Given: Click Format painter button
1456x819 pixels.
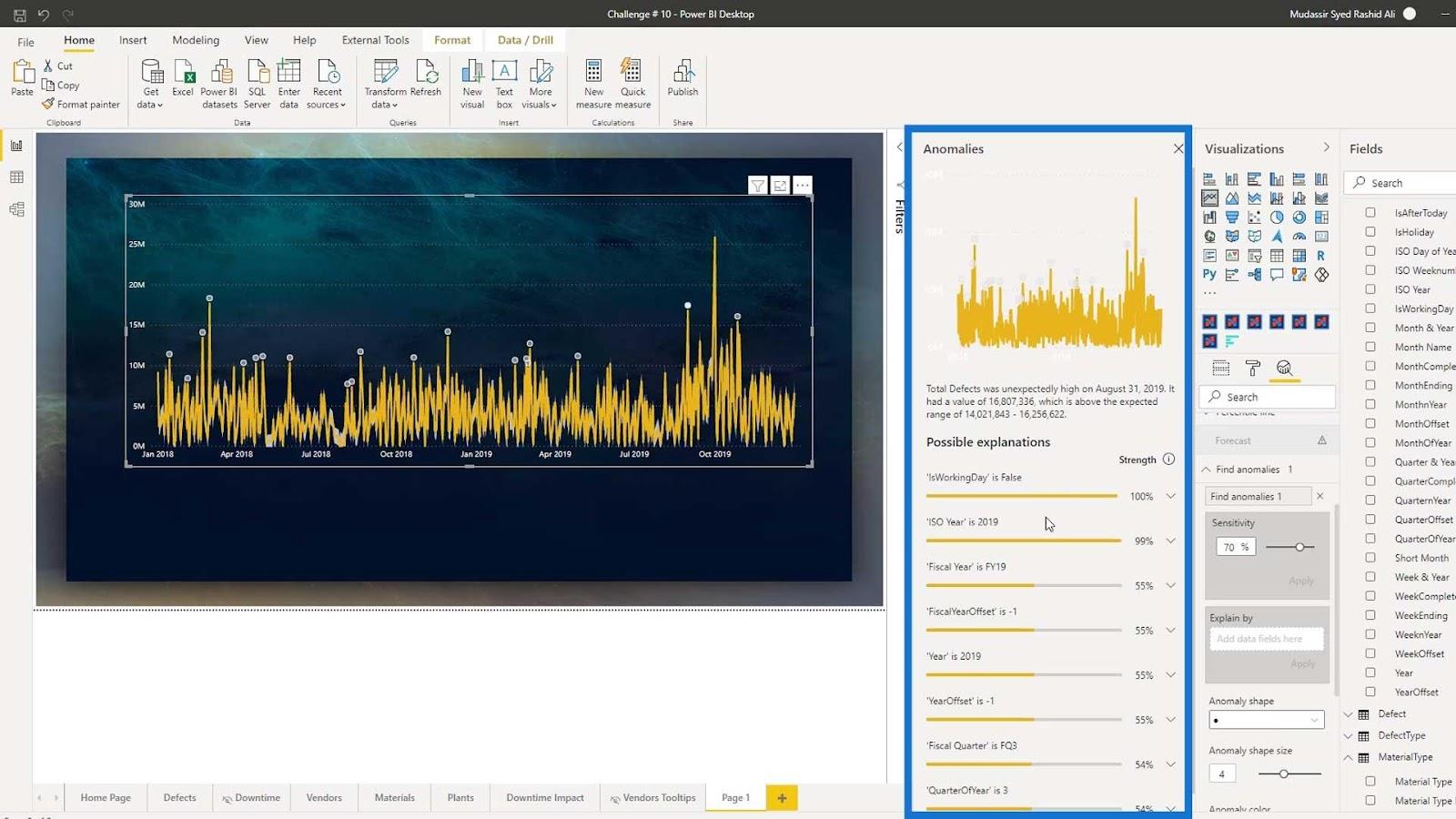Looking at the screenshot, I should [x=80, y=104].
